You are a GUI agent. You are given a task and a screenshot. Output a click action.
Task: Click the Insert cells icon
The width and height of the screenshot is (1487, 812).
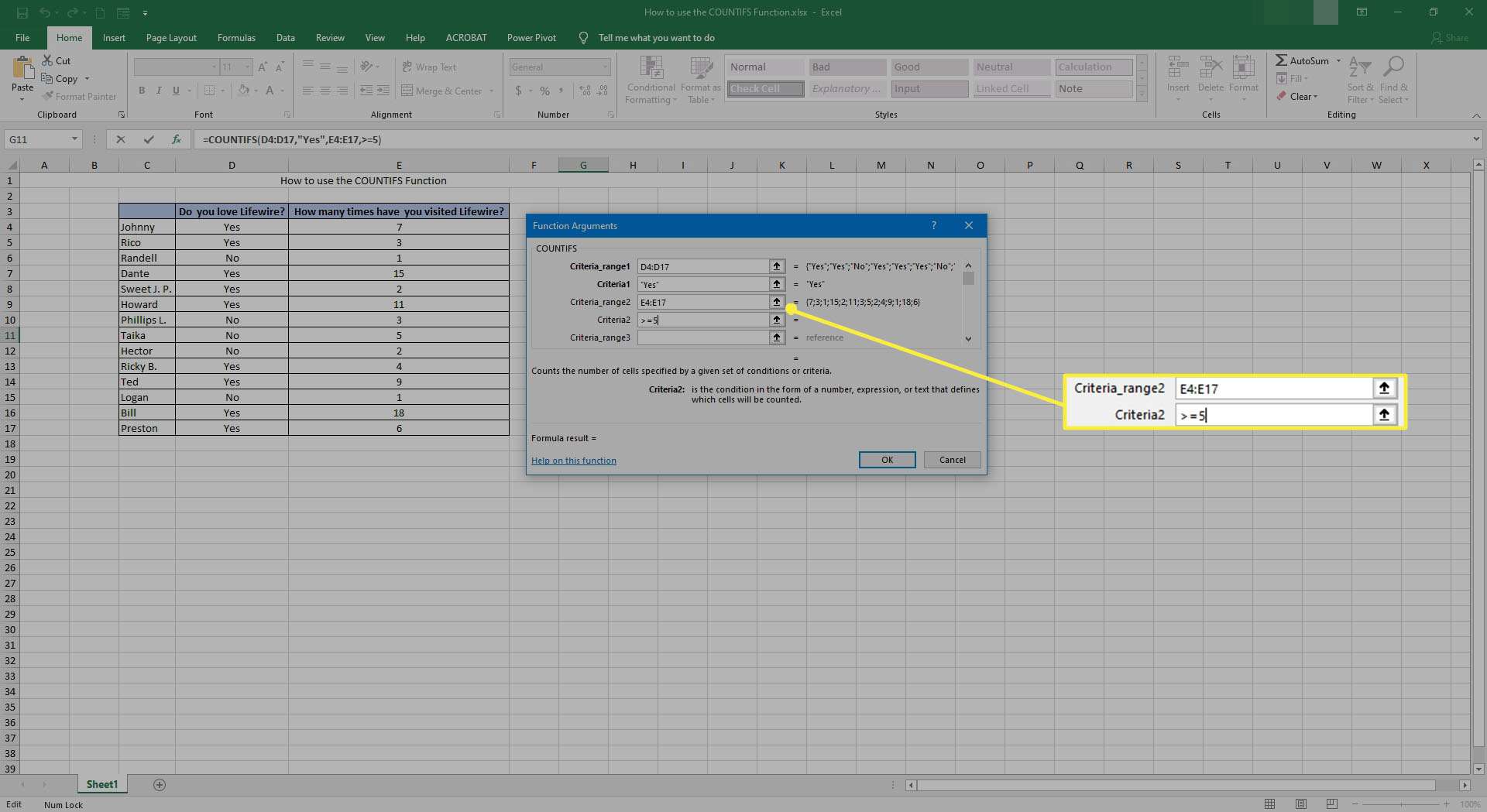pyautogui.click(x=1178, y=68)
